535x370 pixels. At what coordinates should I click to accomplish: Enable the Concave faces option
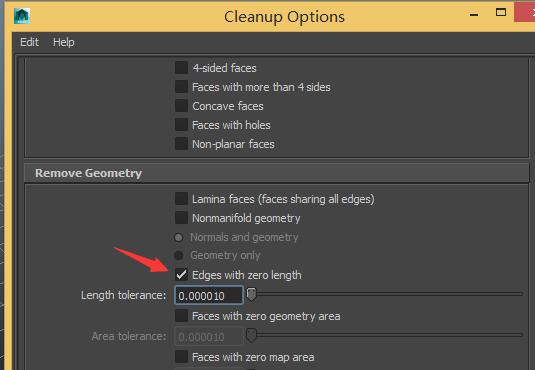point(181,106)
